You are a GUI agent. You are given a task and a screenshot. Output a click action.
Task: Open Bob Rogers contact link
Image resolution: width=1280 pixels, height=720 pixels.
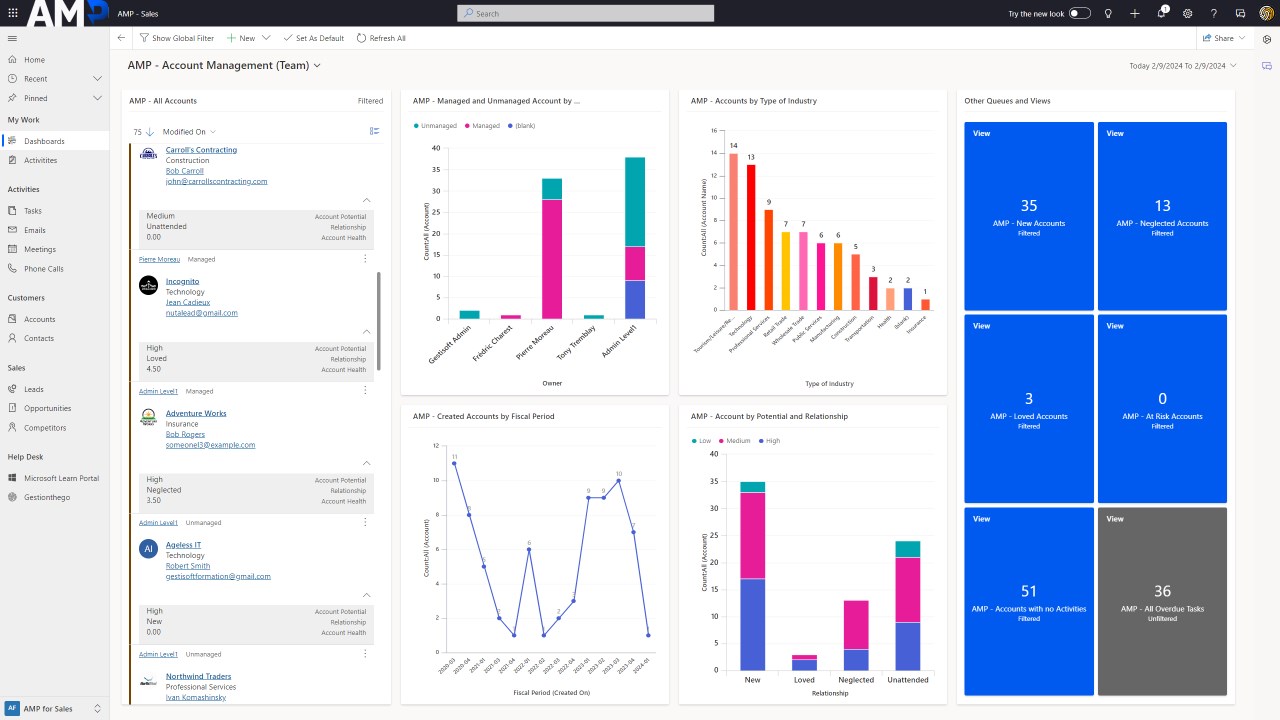185,434
